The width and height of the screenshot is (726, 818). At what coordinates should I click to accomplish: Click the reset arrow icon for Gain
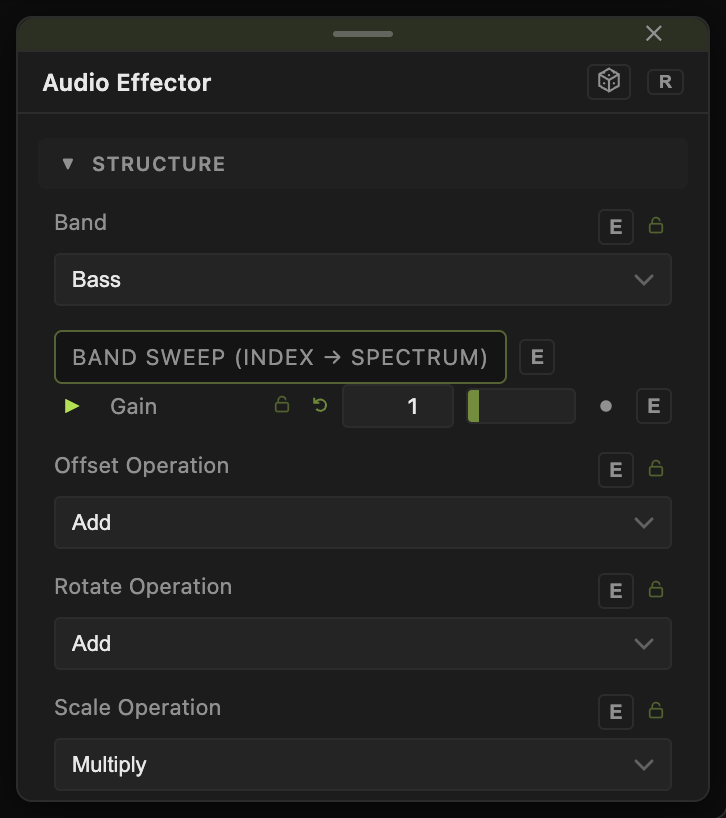320,405
